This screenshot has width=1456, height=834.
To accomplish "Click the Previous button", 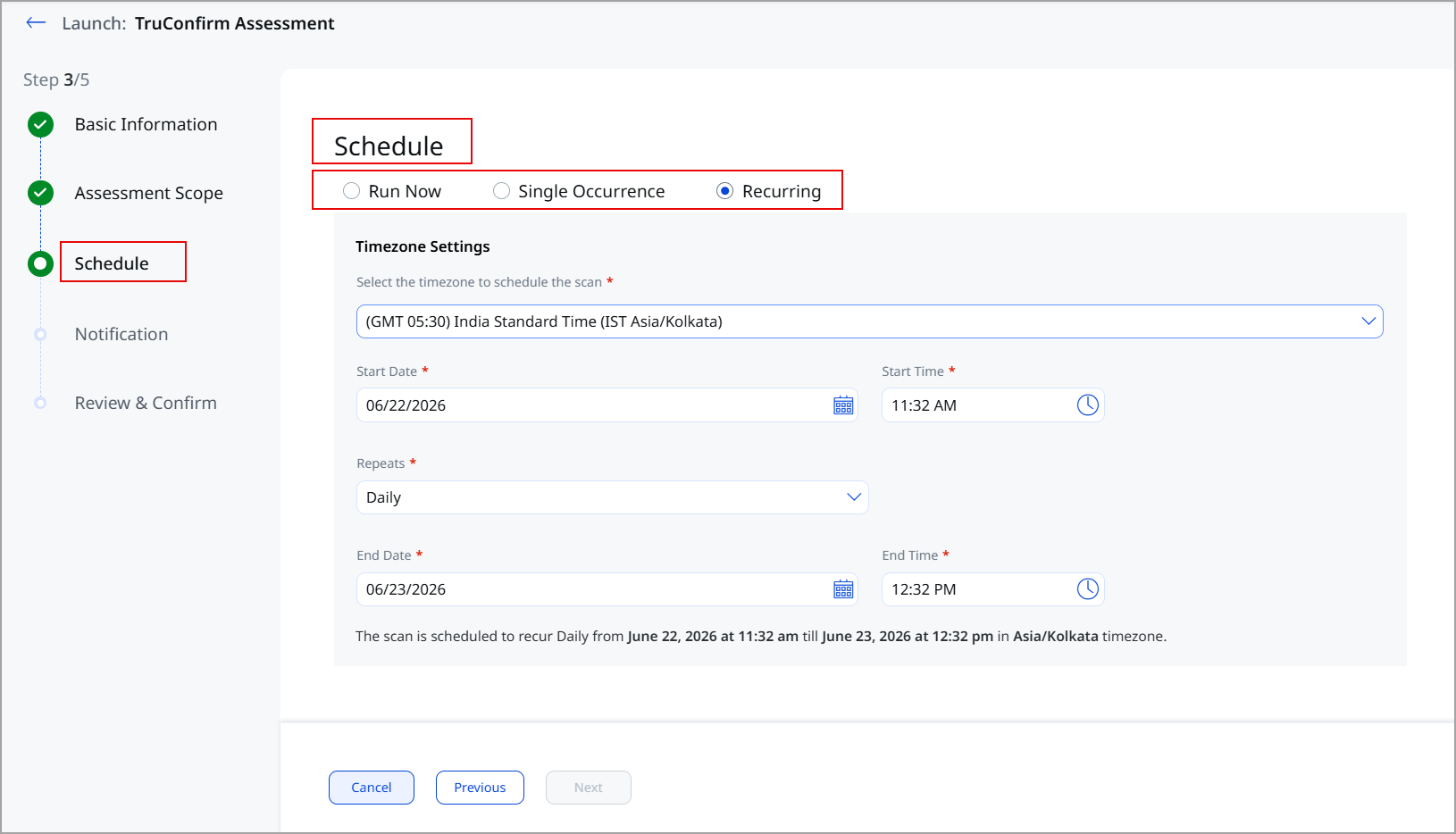I will pyautogui.click(x=480, y=788).
